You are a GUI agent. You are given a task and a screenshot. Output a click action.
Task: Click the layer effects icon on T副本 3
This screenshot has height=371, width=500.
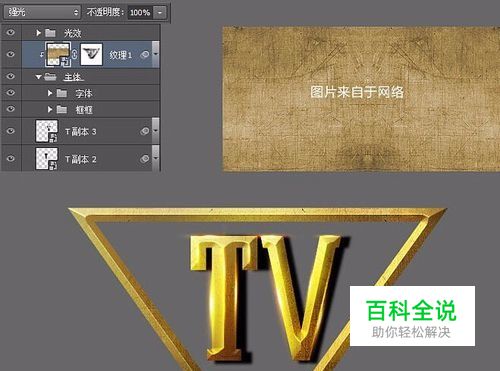coord(145,131)
